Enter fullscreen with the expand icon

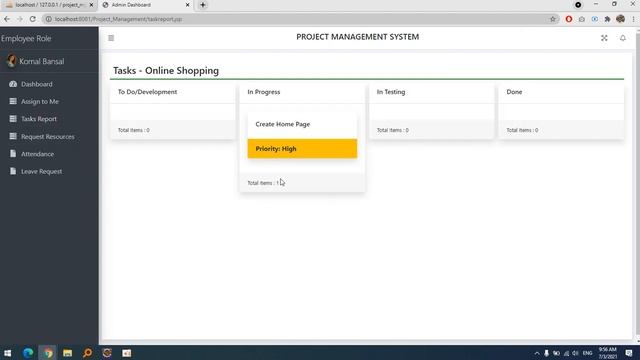tap(604, 38)
